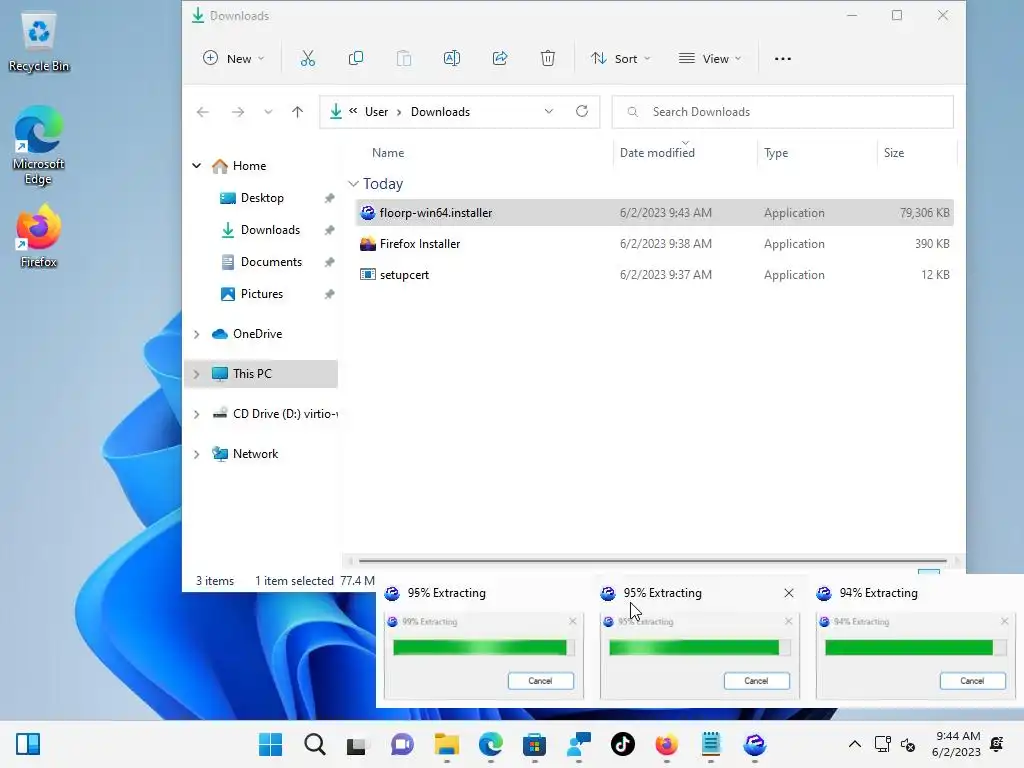Cancel the 94% Extracting dialog
Viewport: 1024px width, 768px height.
pyautogui.click(x=972, y=680)
